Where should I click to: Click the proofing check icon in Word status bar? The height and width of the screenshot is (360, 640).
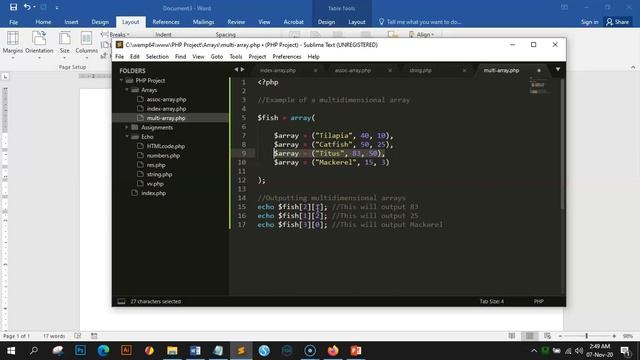[x=78, y=336]
